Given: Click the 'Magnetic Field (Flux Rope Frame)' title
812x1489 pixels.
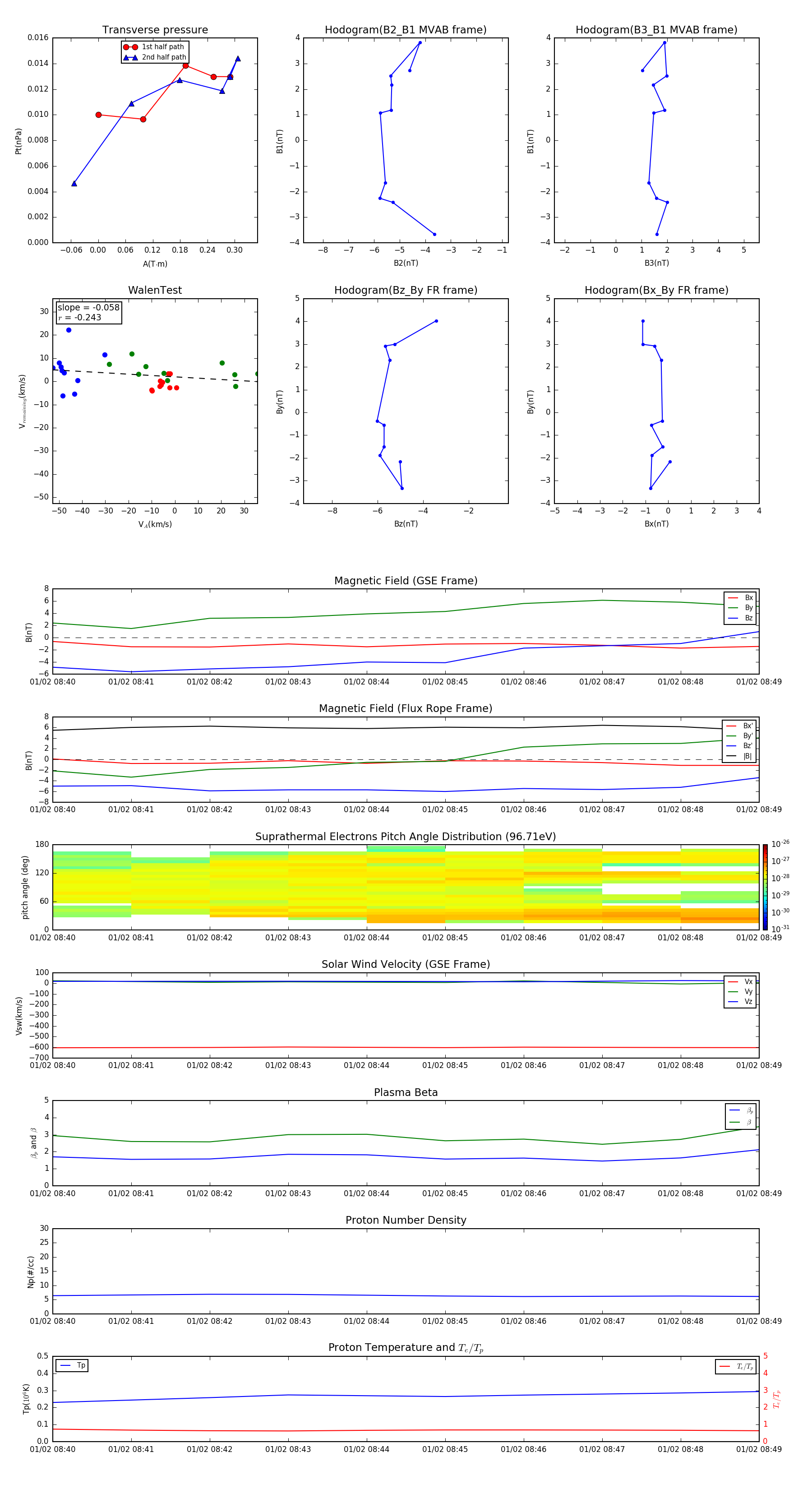Looking at the screenshot, I should [406, 709].
